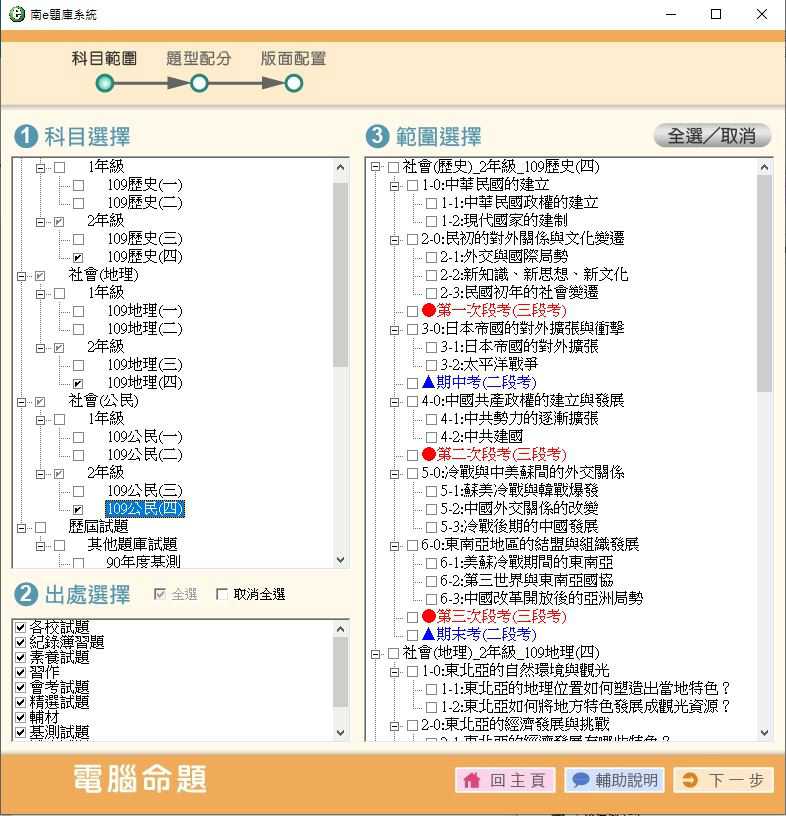This screenshot has height=816, width=786.
Task: Collapse 1-0:中華民國的建立 chapter
Action: tap(395, 185)
